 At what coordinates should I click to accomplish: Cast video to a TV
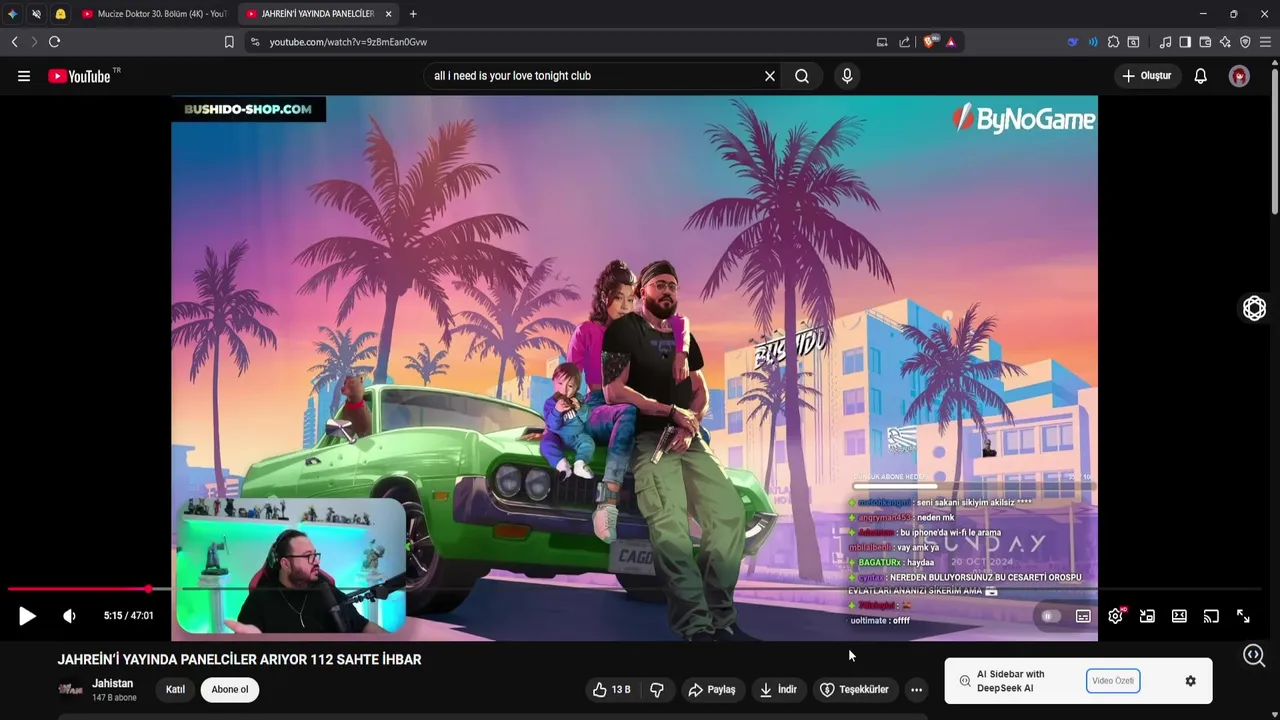pos(1211,616)
